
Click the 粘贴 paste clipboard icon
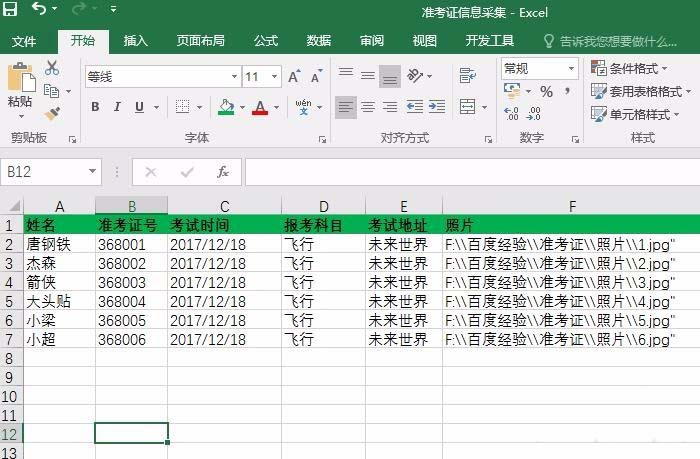(x=21, y=77)
